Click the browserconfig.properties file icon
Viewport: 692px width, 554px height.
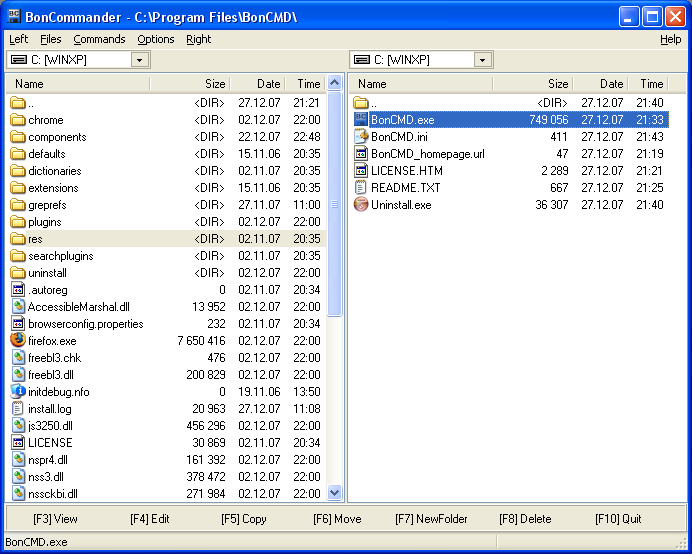[x=18, y=324]
